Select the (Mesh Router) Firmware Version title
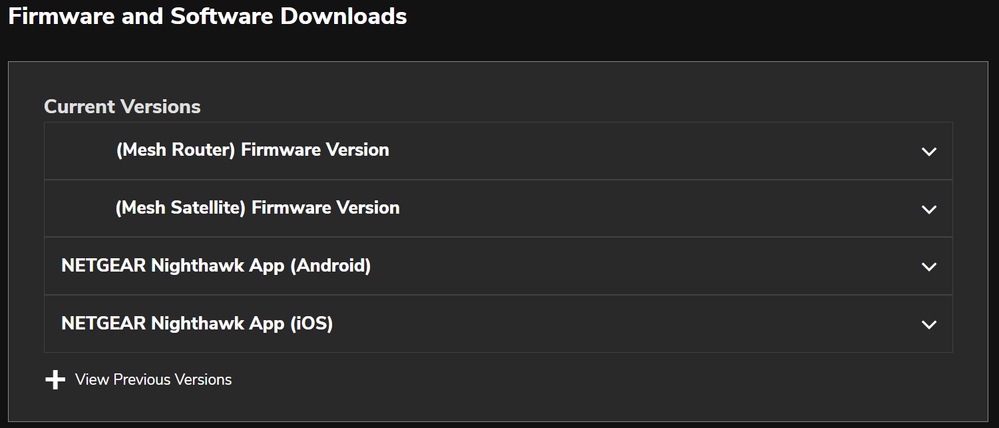 [252, 150]
